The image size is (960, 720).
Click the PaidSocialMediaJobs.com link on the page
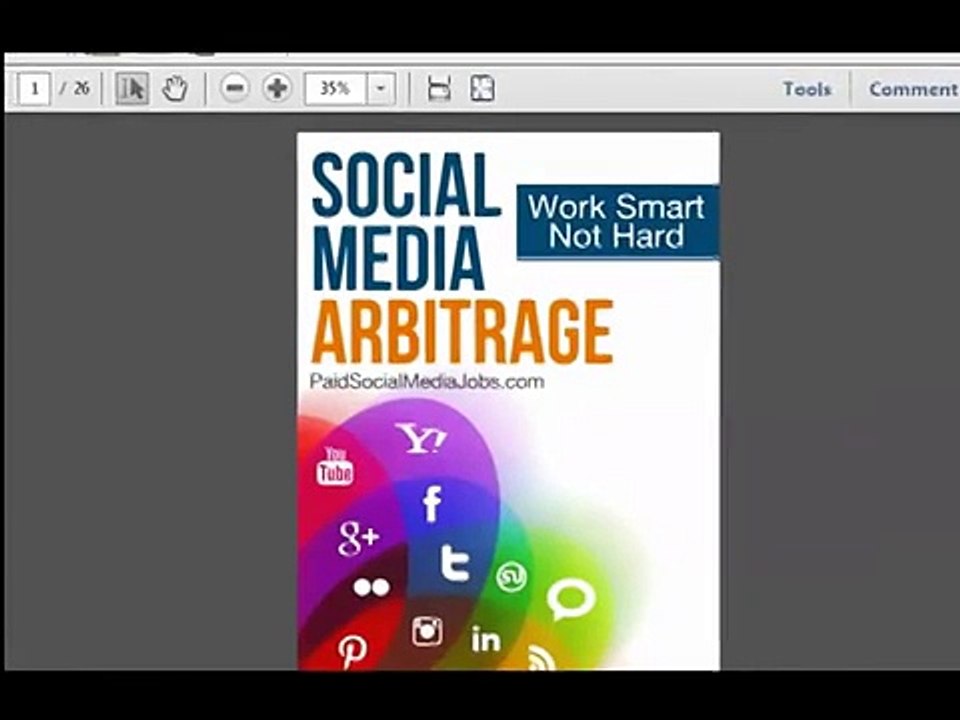tap(427, 381)
